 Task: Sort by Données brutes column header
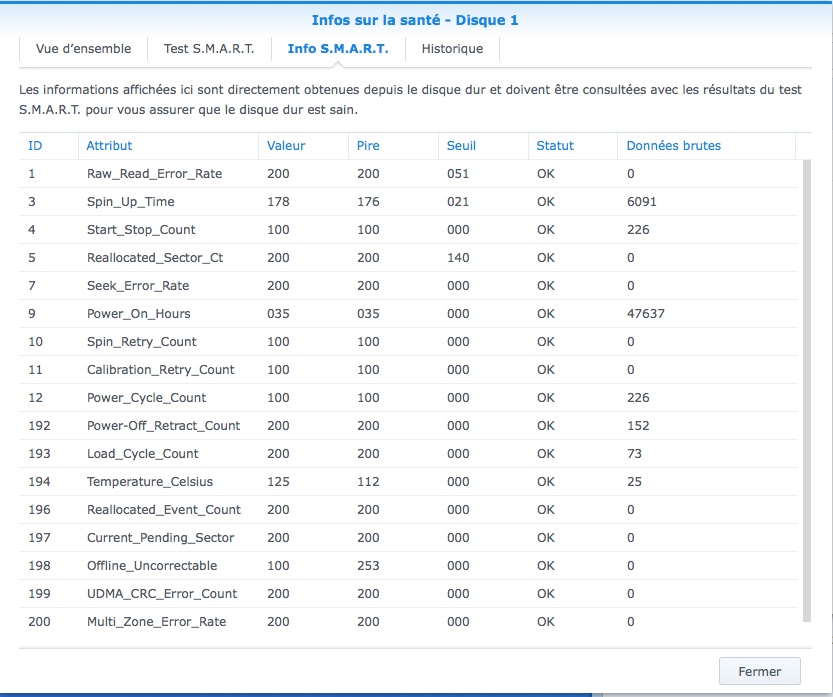(x=673, y=145)
